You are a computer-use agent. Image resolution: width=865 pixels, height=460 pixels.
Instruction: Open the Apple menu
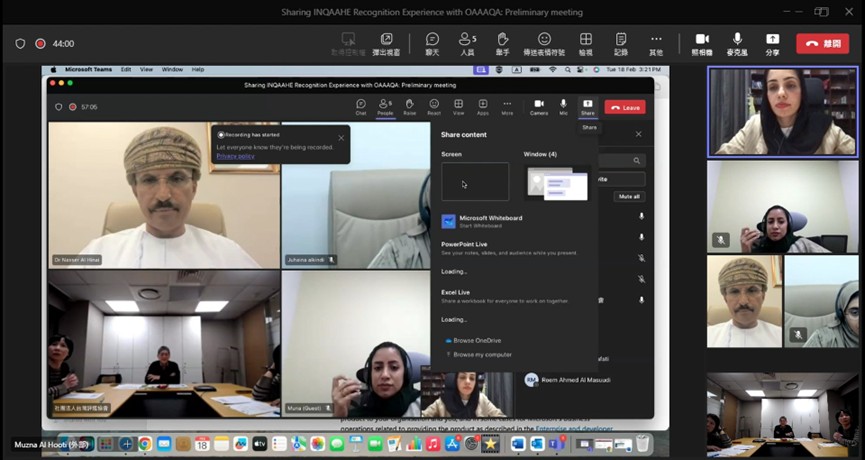click(54, 69)
